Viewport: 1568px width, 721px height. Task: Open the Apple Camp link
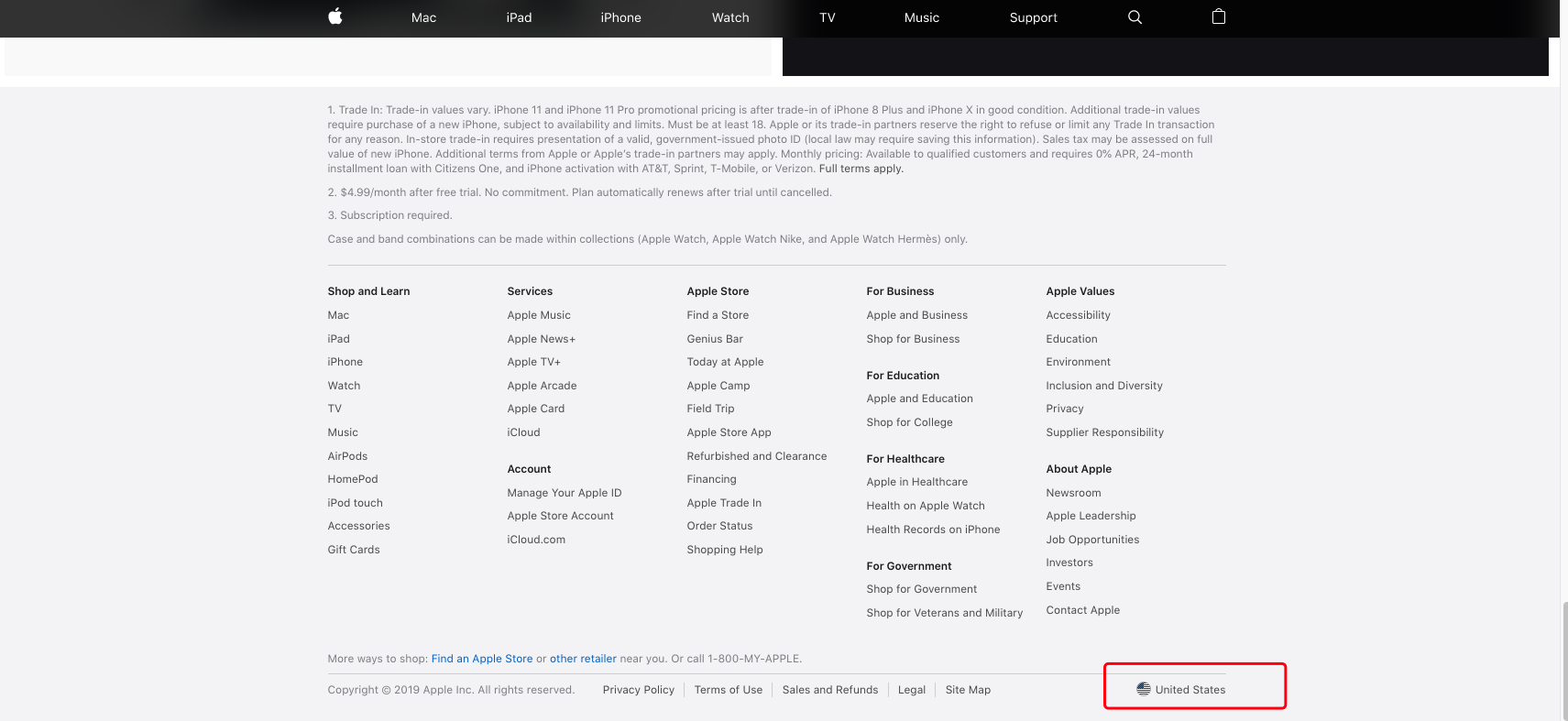718,386
